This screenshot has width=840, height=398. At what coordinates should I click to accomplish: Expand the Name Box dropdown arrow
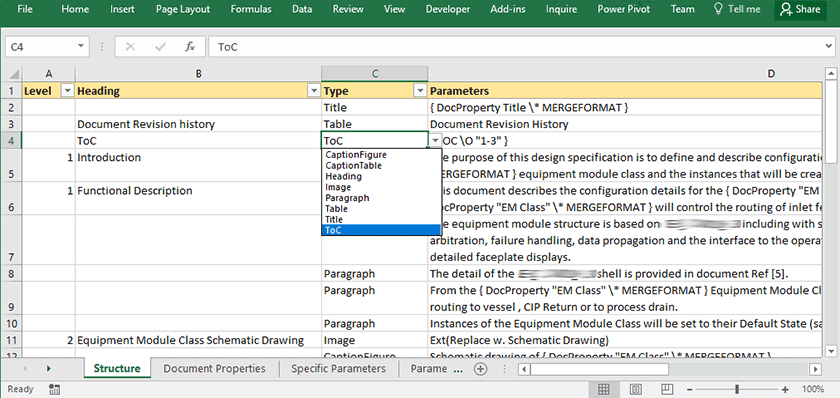(x=81, y=47)
